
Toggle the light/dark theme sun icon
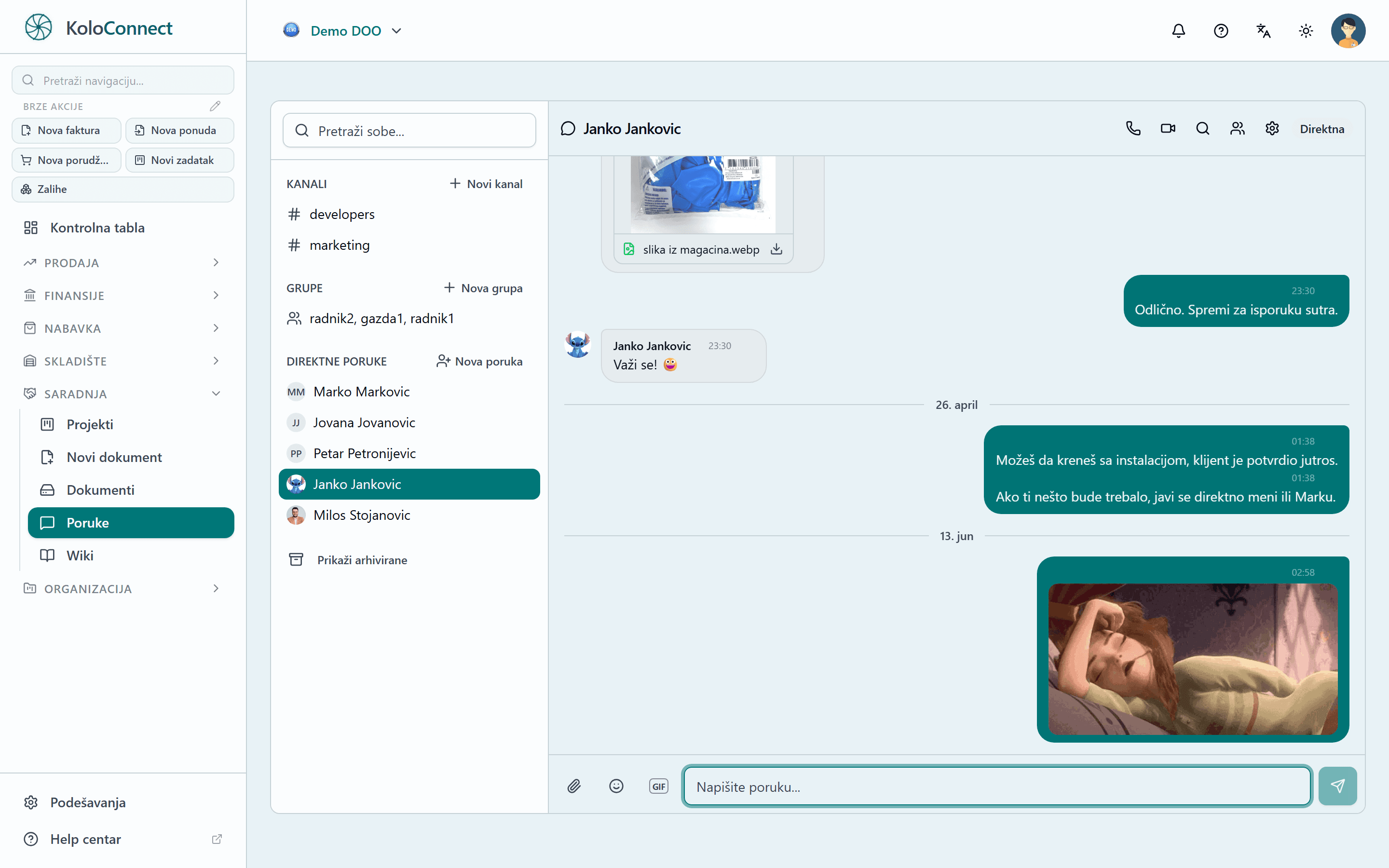[1306, 30]
